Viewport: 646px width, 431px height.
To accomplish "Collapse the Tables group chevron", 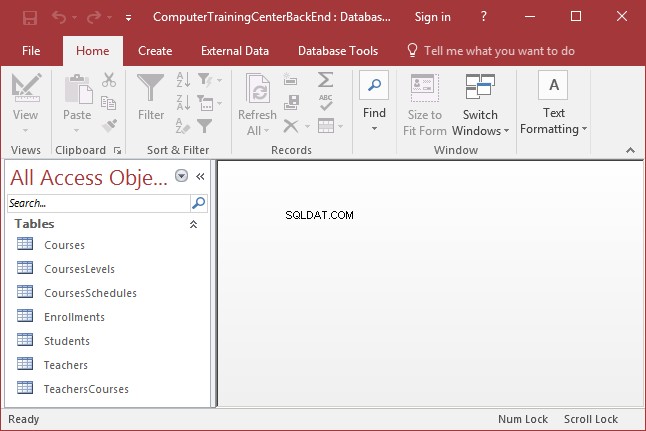I will 193,224.
